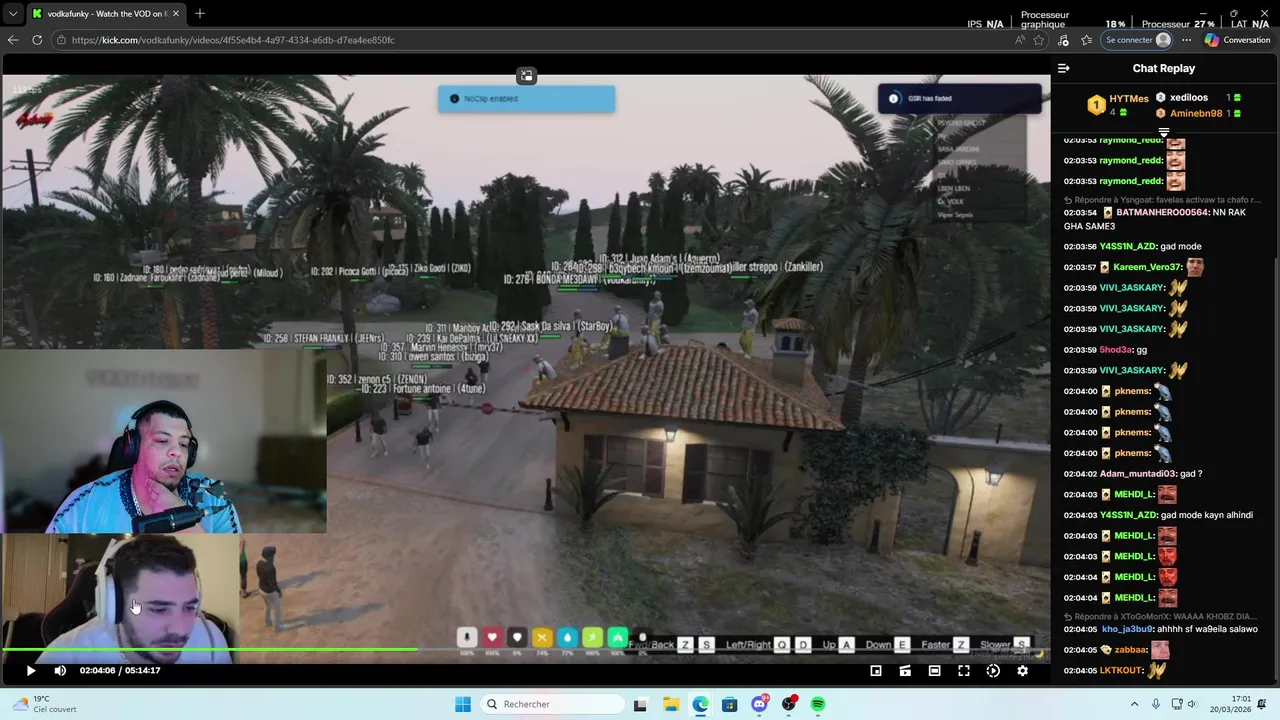Open xediloos leaderboard entry
This screenshot has width=1280, height=720.
(1198, 97)
